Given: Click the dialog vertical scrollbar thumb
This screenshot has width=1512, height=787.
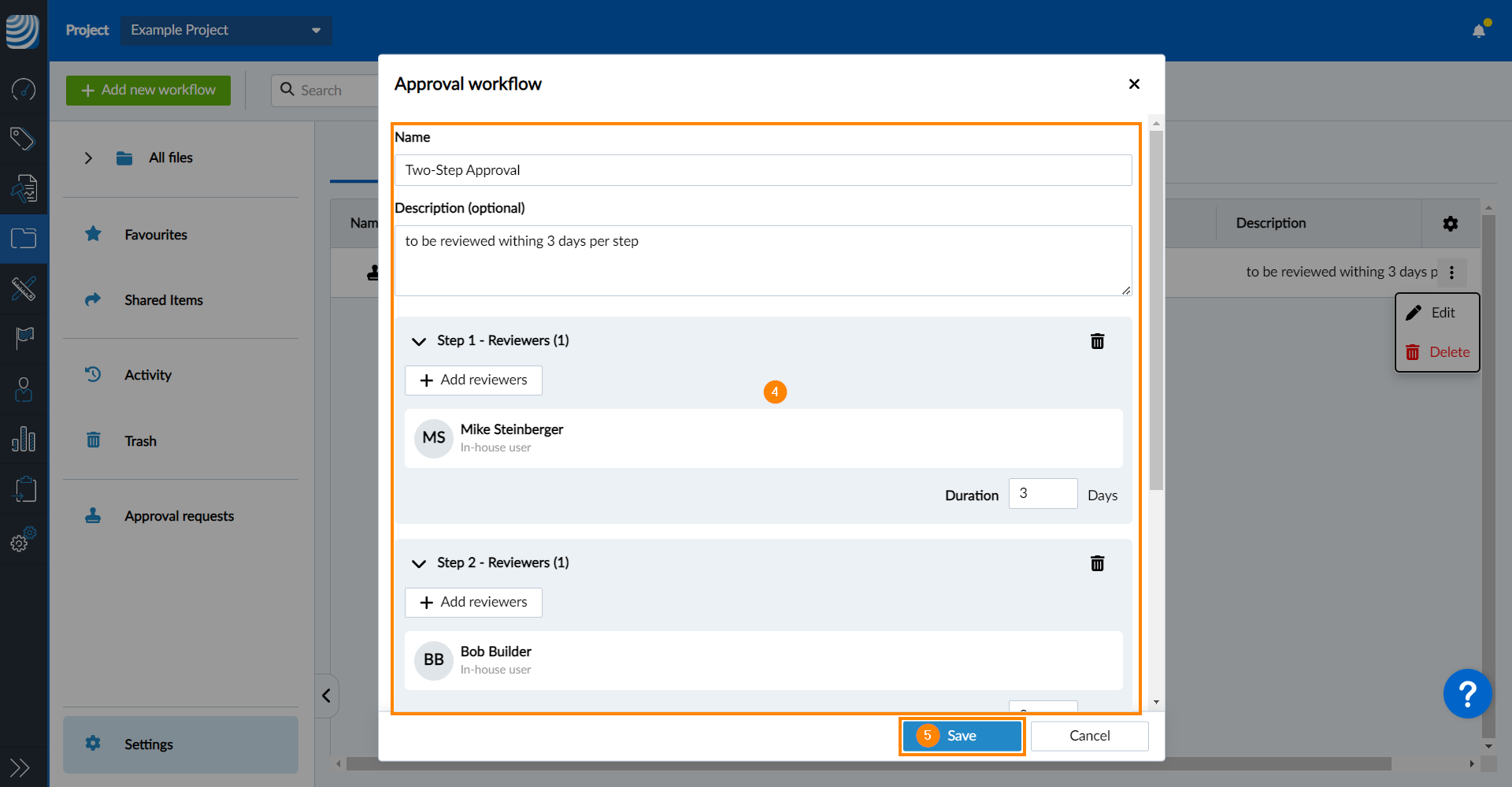Looking at the screenshot, I should click(x=1156, y=310).
